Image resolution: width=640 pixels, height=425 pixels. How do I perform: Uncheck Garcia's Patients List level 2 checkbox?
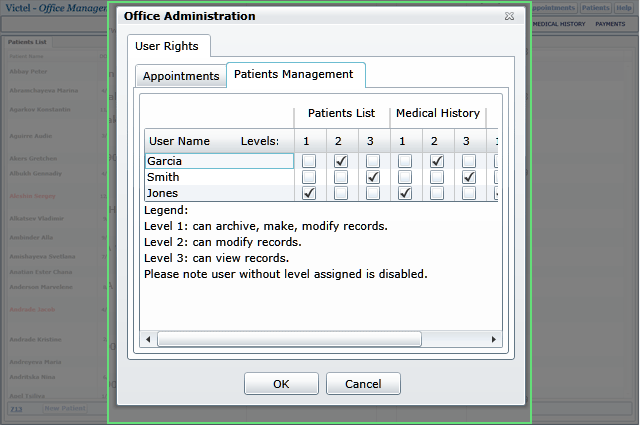click(x=341, y=161)
